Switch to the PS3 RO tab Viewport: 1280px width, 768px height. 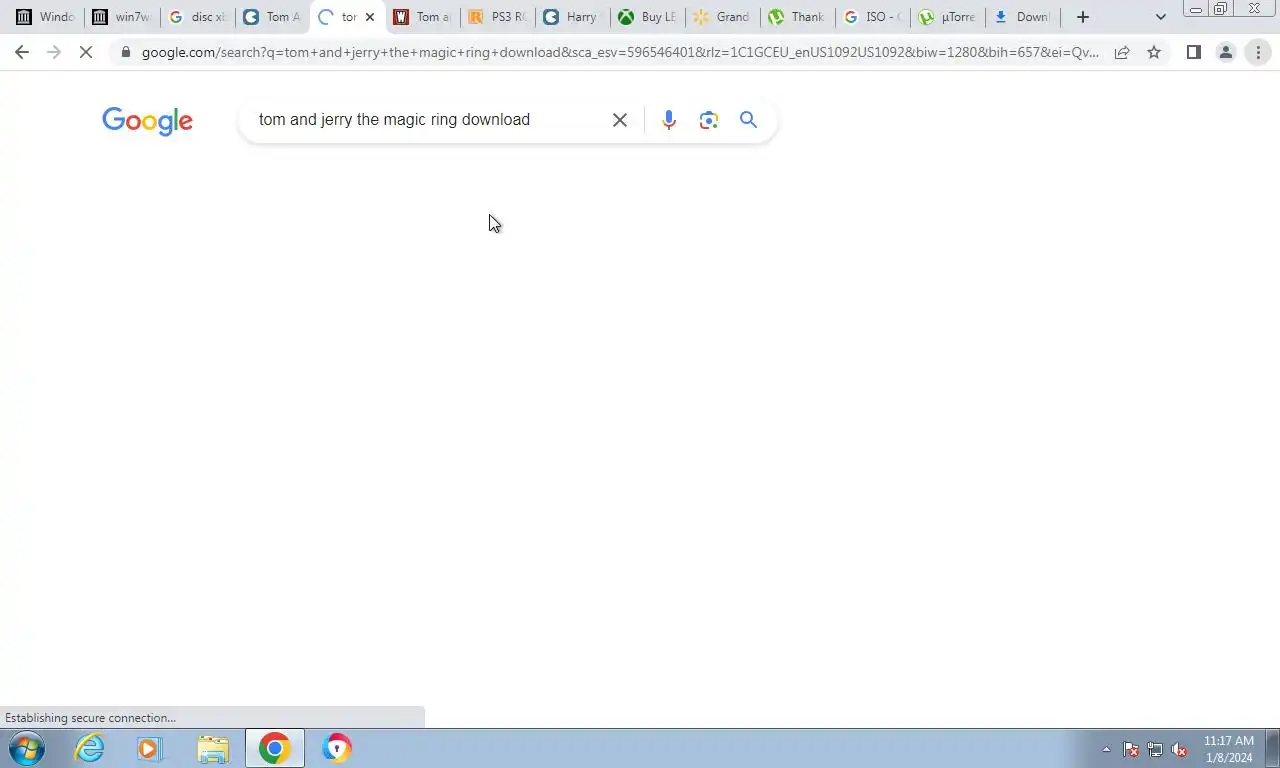497,17
